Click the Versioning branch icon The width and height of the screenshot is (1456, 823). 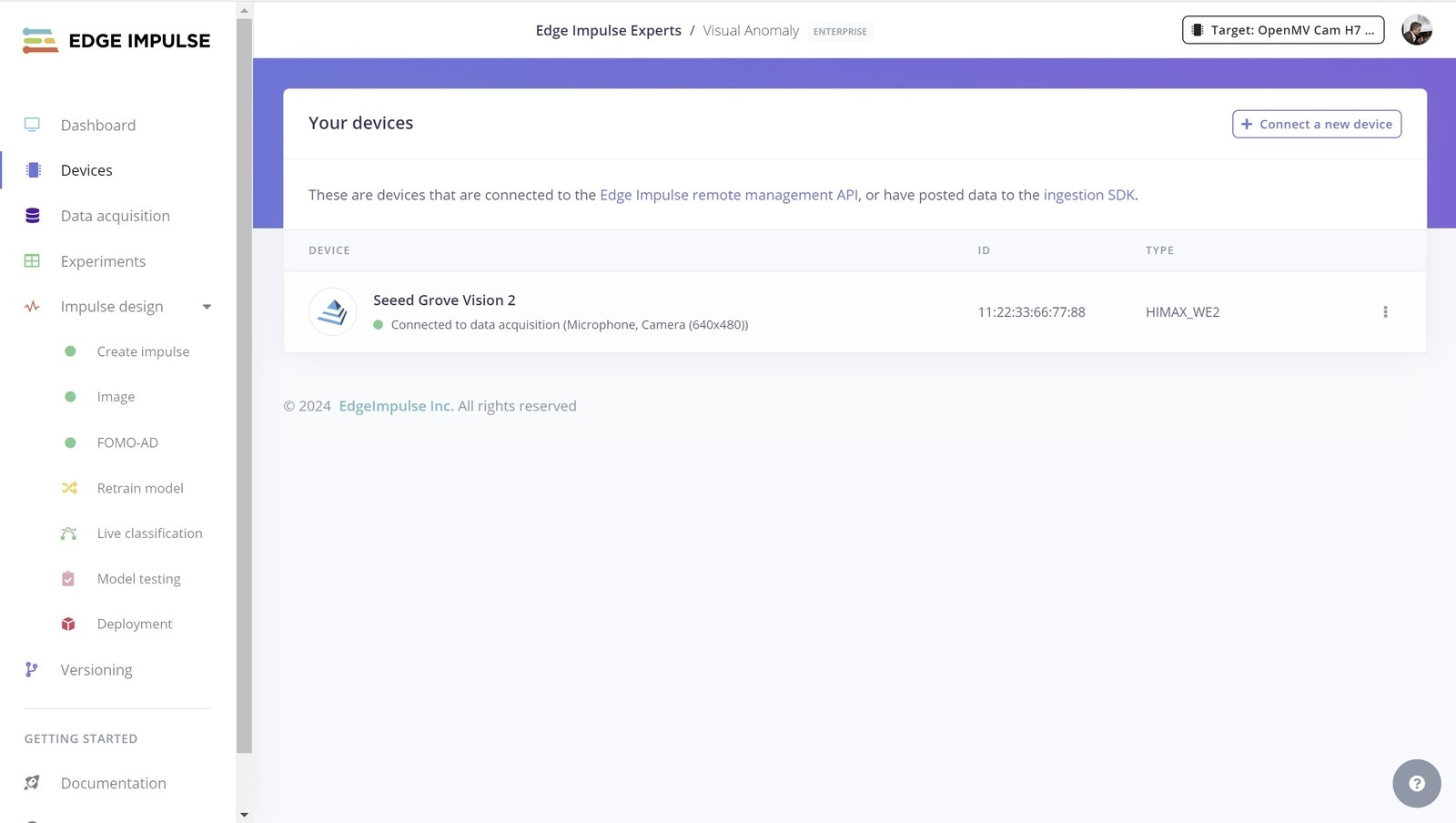coord(32,670)
